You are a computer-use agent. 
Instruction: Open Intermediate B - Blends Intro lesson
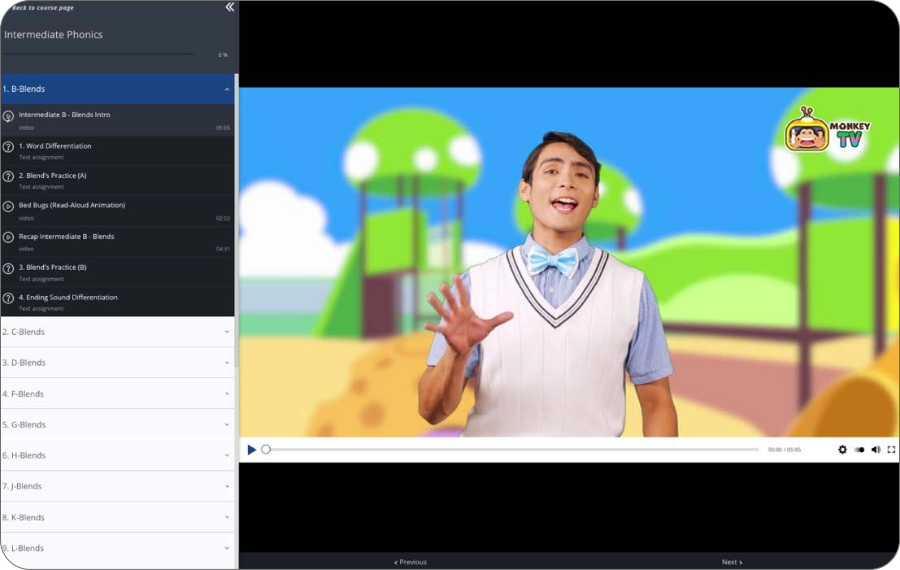pyautogui.click(x=65, y=115)
